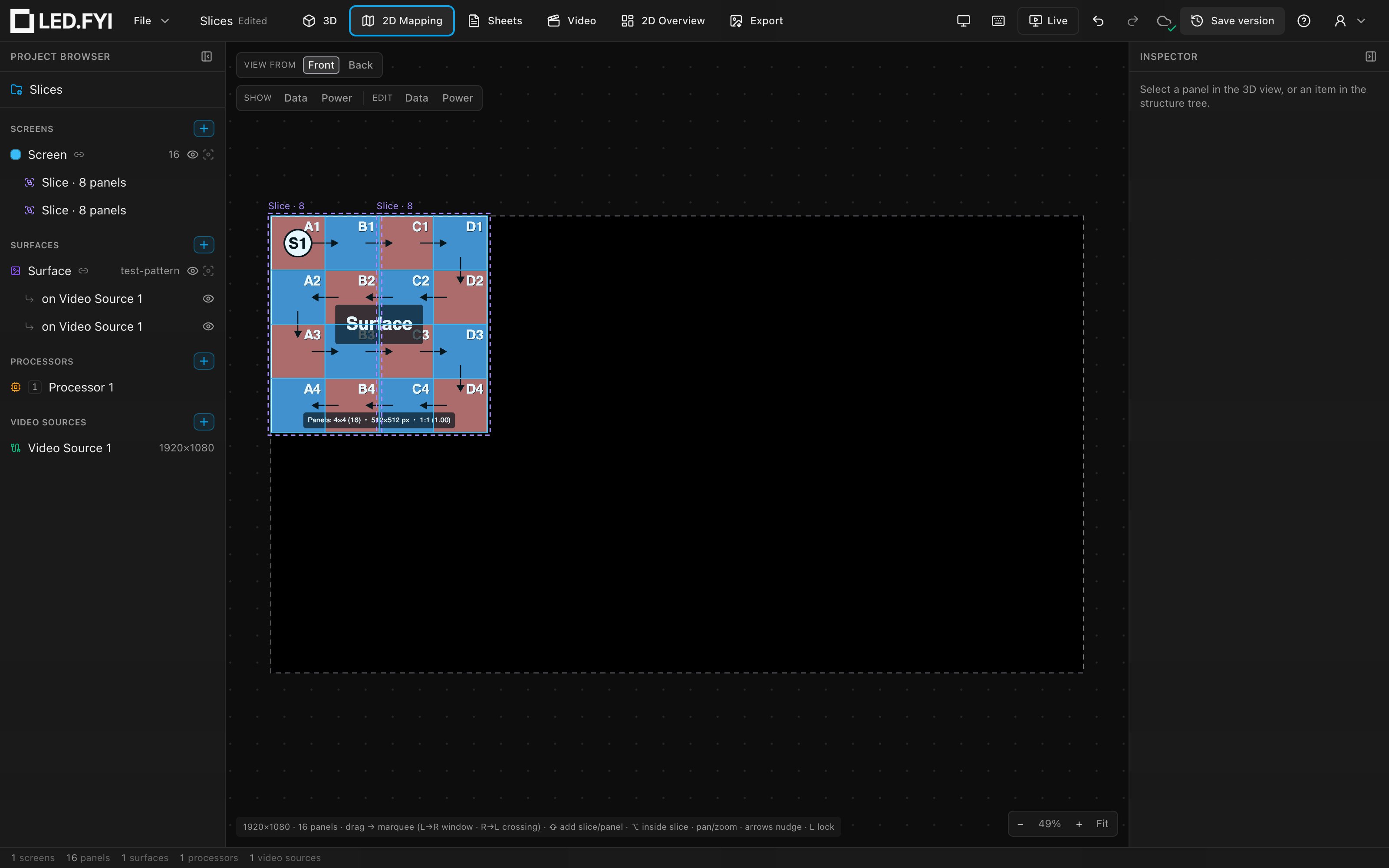This screenshot has width=1389, height=868.
Task: Click the Surface label on canvas
Action: (379, 324)
